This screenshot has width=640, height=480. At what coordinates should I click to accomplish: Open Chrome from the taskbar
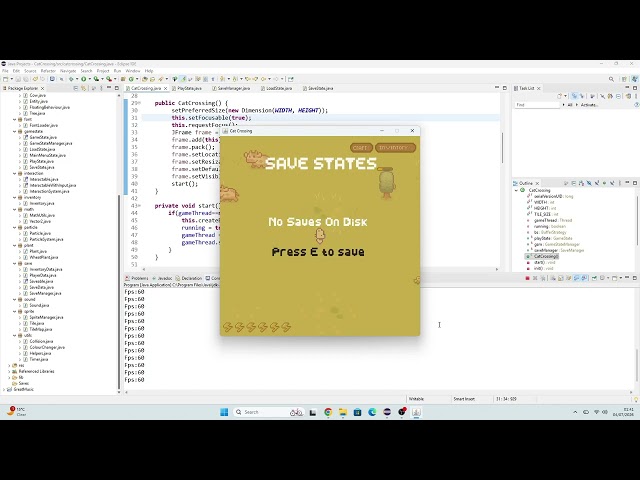(x=328, y=412)
